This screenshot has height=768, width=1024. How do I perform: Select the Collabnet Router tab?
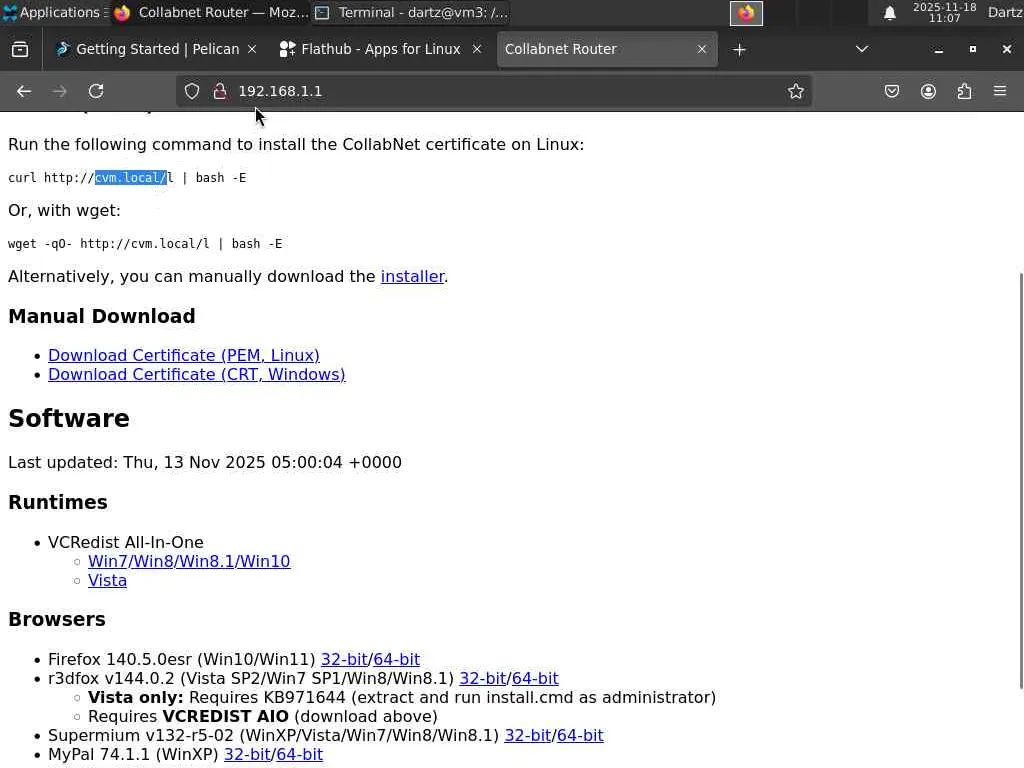click(x=607, y=50)
